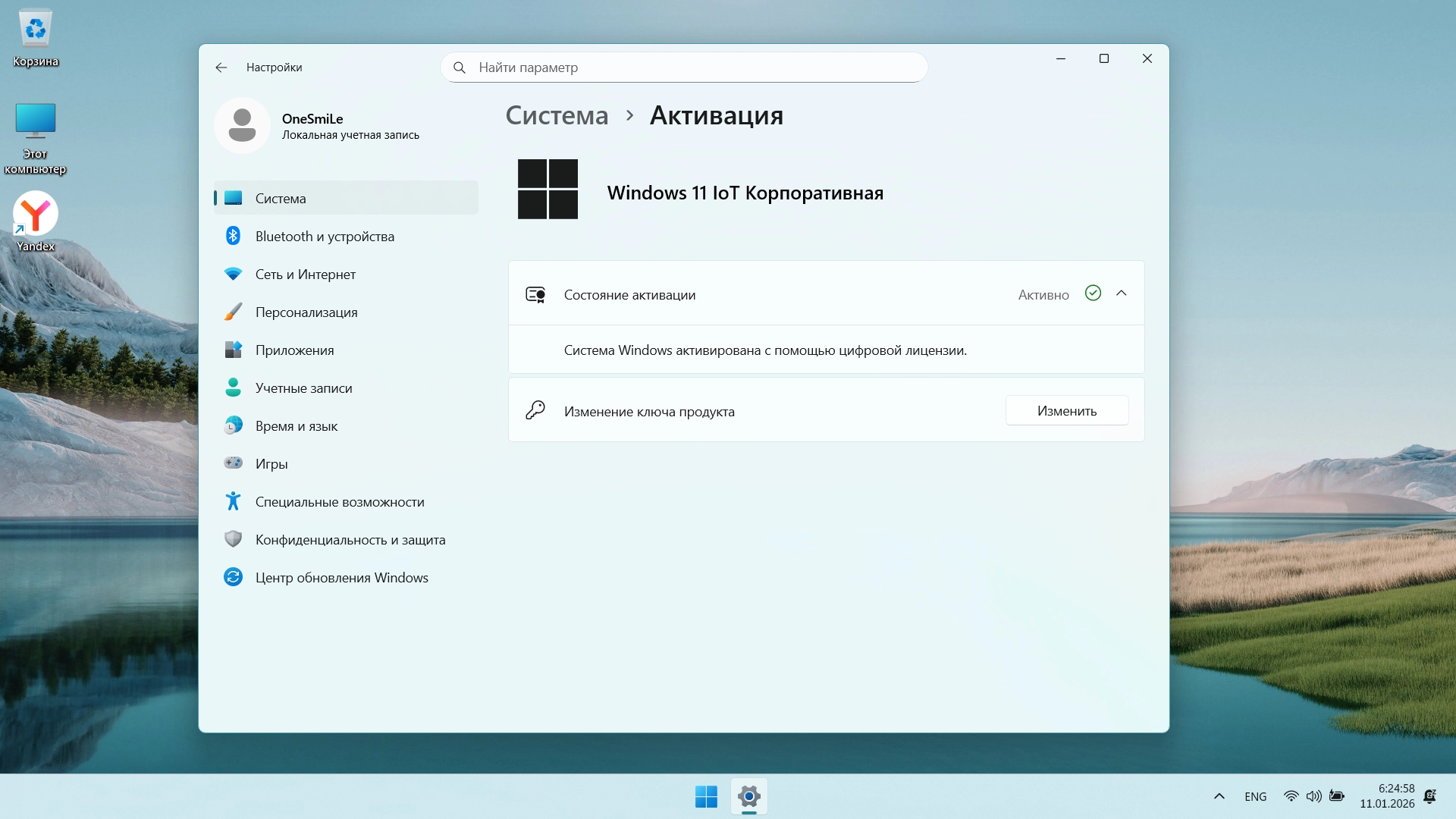Go to Время и язык section

(297, 426)
